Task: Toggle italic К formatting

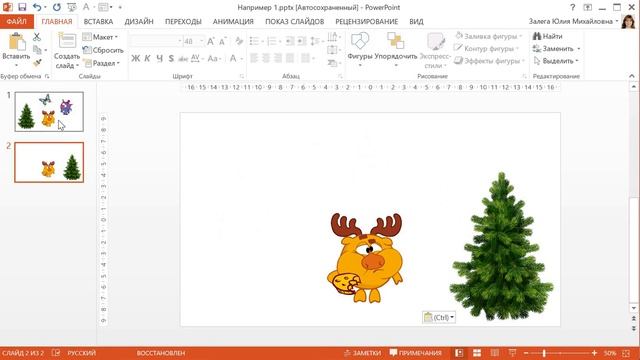Action: click(147, 59)
